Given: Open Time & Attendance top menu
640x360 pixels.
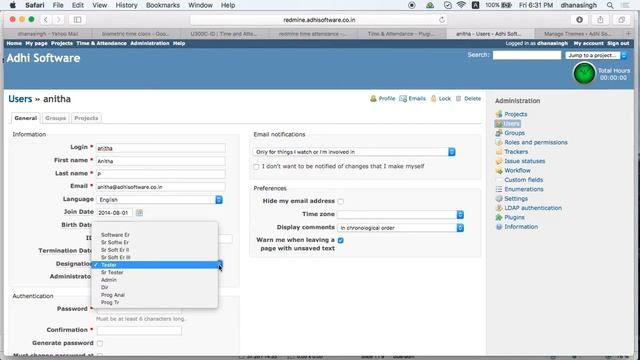Looking at the screenshot, I should 101,43.
